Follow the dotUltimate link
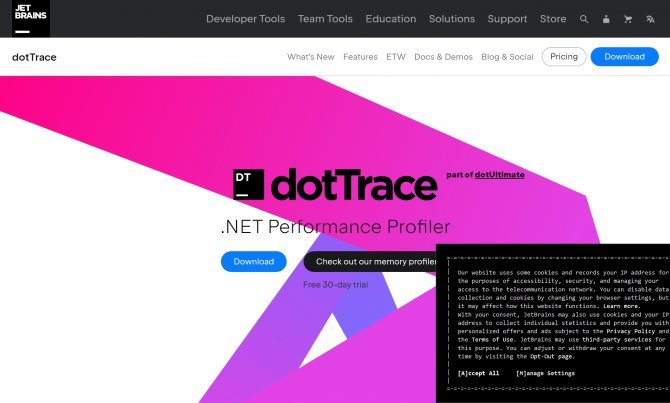 [x=500, y=175]
